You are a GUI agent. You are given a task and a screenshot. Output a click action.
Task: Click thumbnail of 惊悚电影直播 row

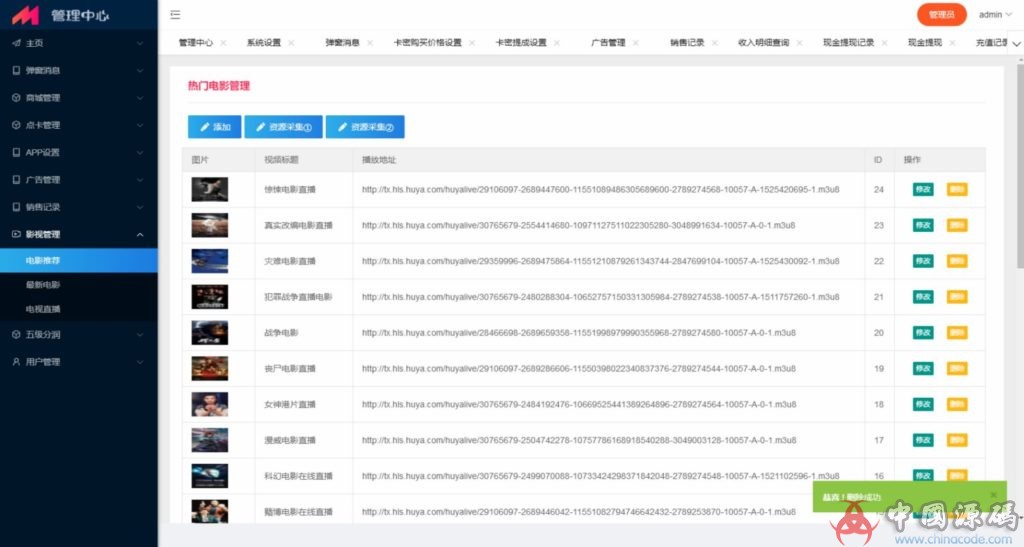[x=210, y=189]
